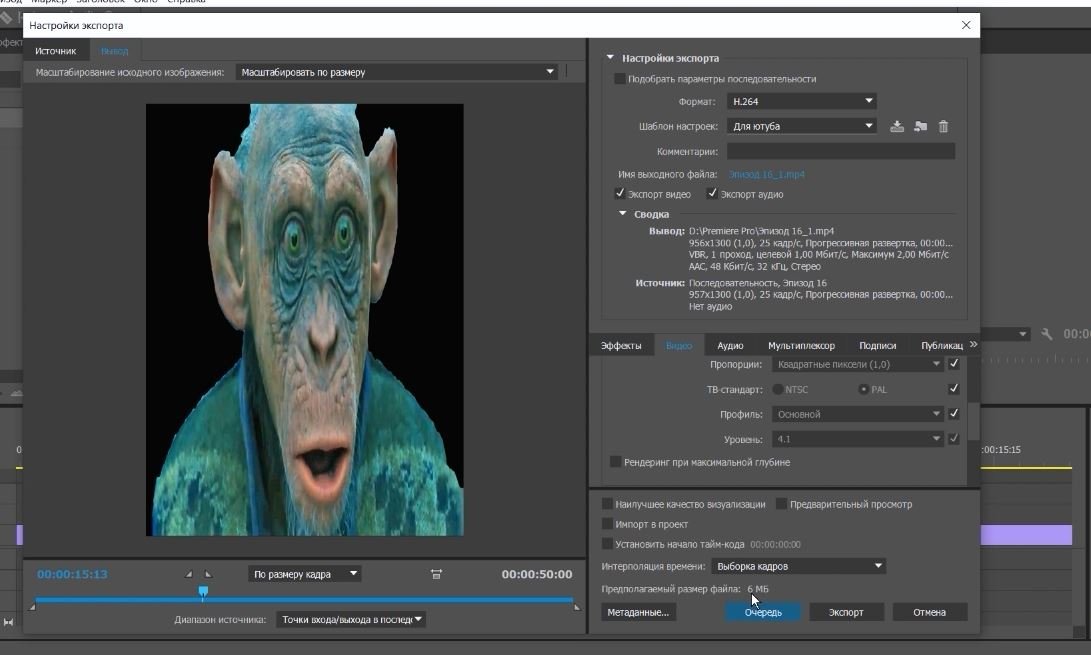
Task: Click the blue playhead on preview timeline
Action: click(x=203, y=592)
